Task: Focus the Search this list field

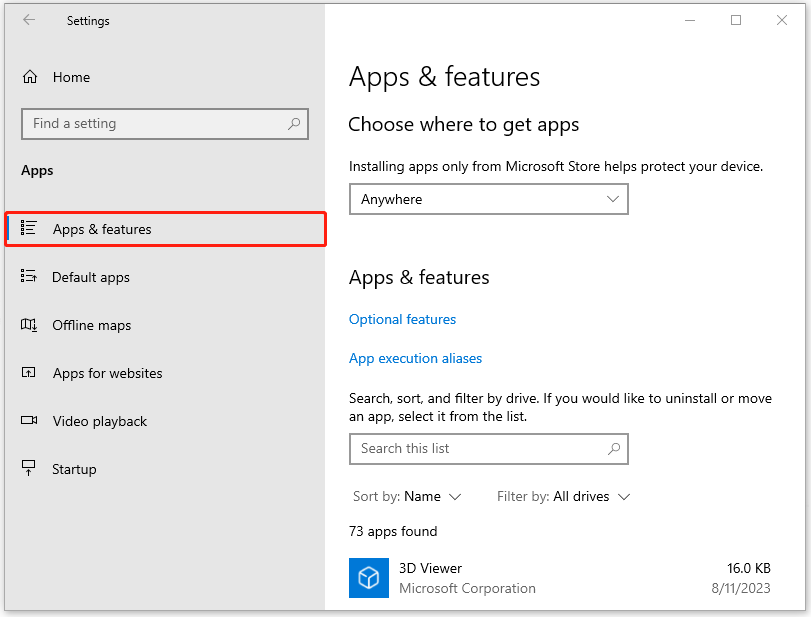Action: tap(489, 448)
